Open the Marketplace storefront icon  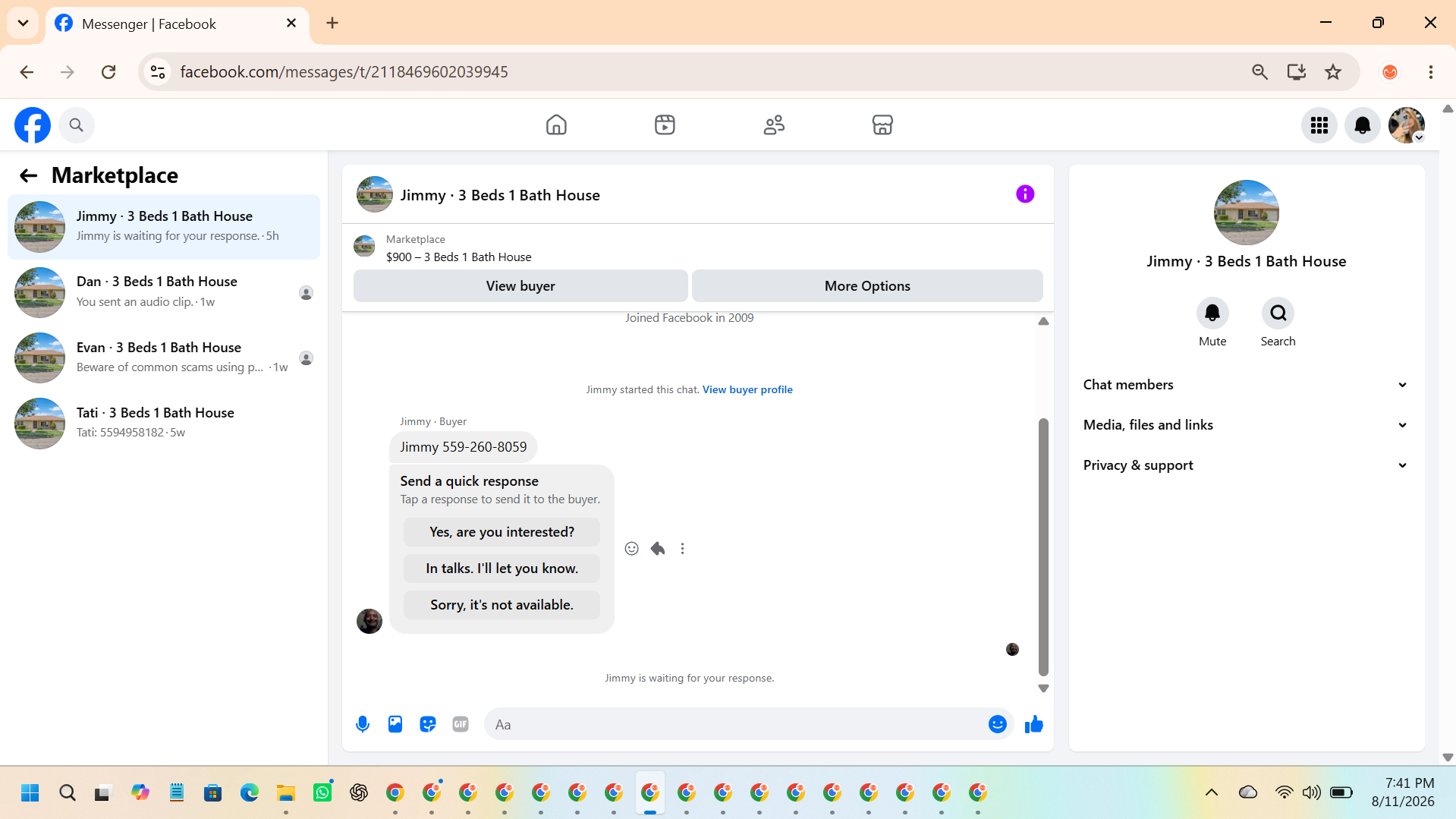[x=882, y=124]
